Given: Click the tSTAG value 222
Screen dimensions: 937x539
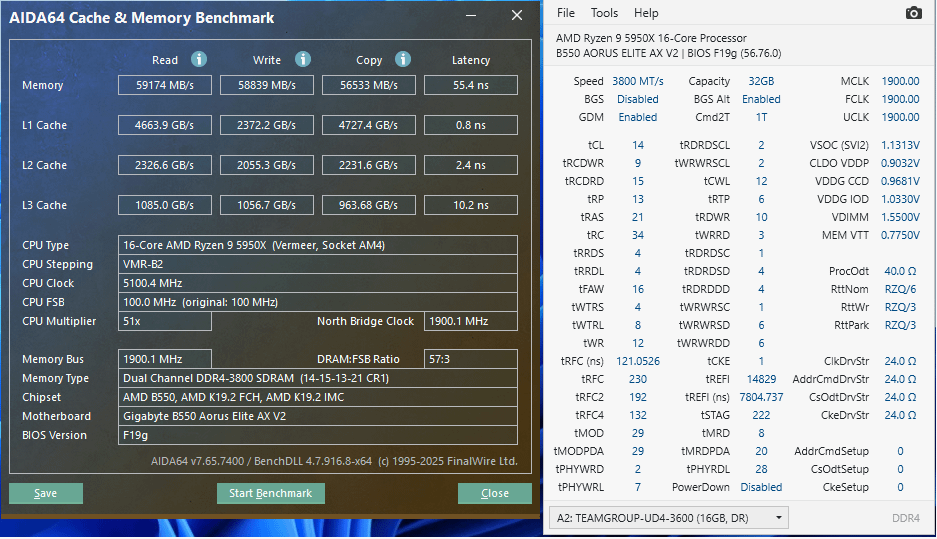Looking at the screenshot, I should pos(761,415).
